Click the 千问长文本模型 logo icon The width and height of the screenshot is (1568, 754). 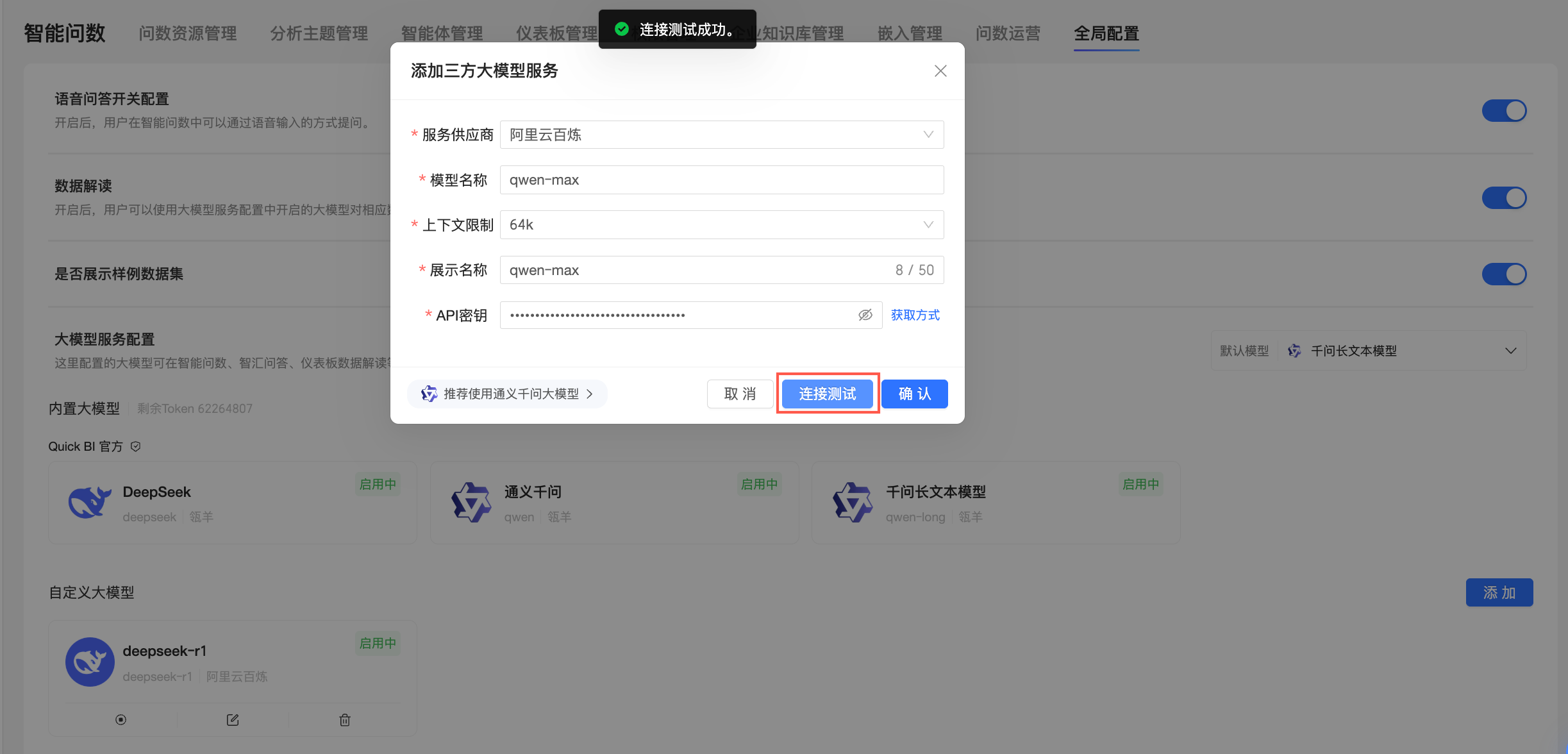853,503
